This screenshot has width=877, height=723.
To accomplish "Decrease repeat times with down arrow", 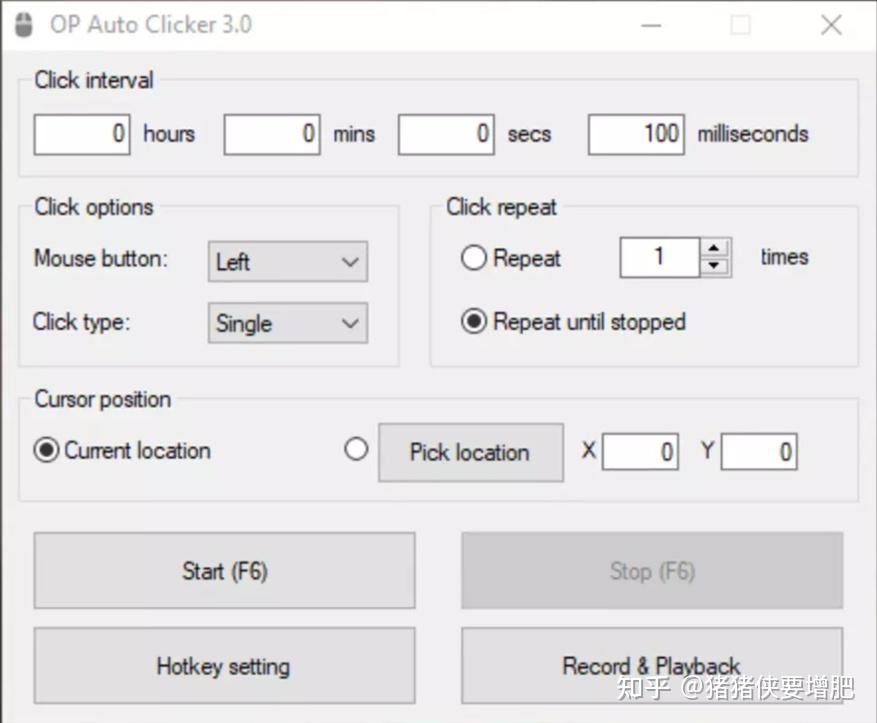I will pos(714,266).
